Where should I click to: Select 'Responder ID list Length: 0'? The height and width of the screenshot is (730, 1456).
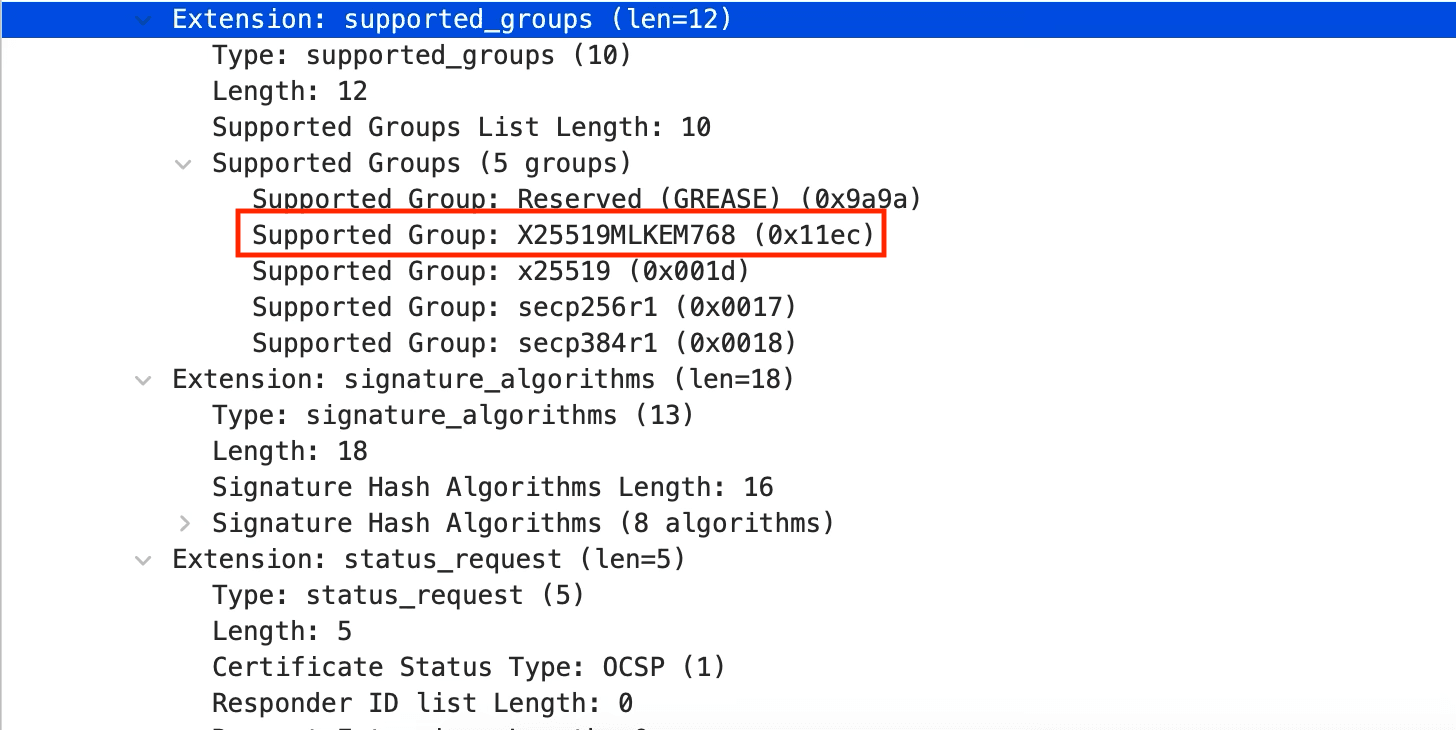click(728, 704)
